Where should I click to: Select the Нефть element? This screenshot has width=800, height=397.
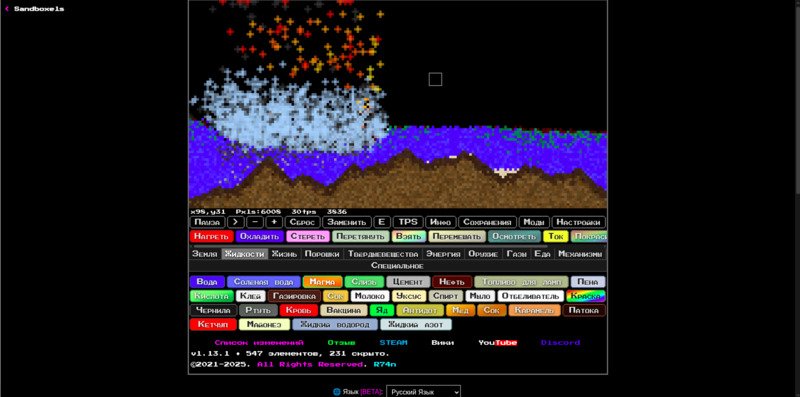[x=452, y=282]
